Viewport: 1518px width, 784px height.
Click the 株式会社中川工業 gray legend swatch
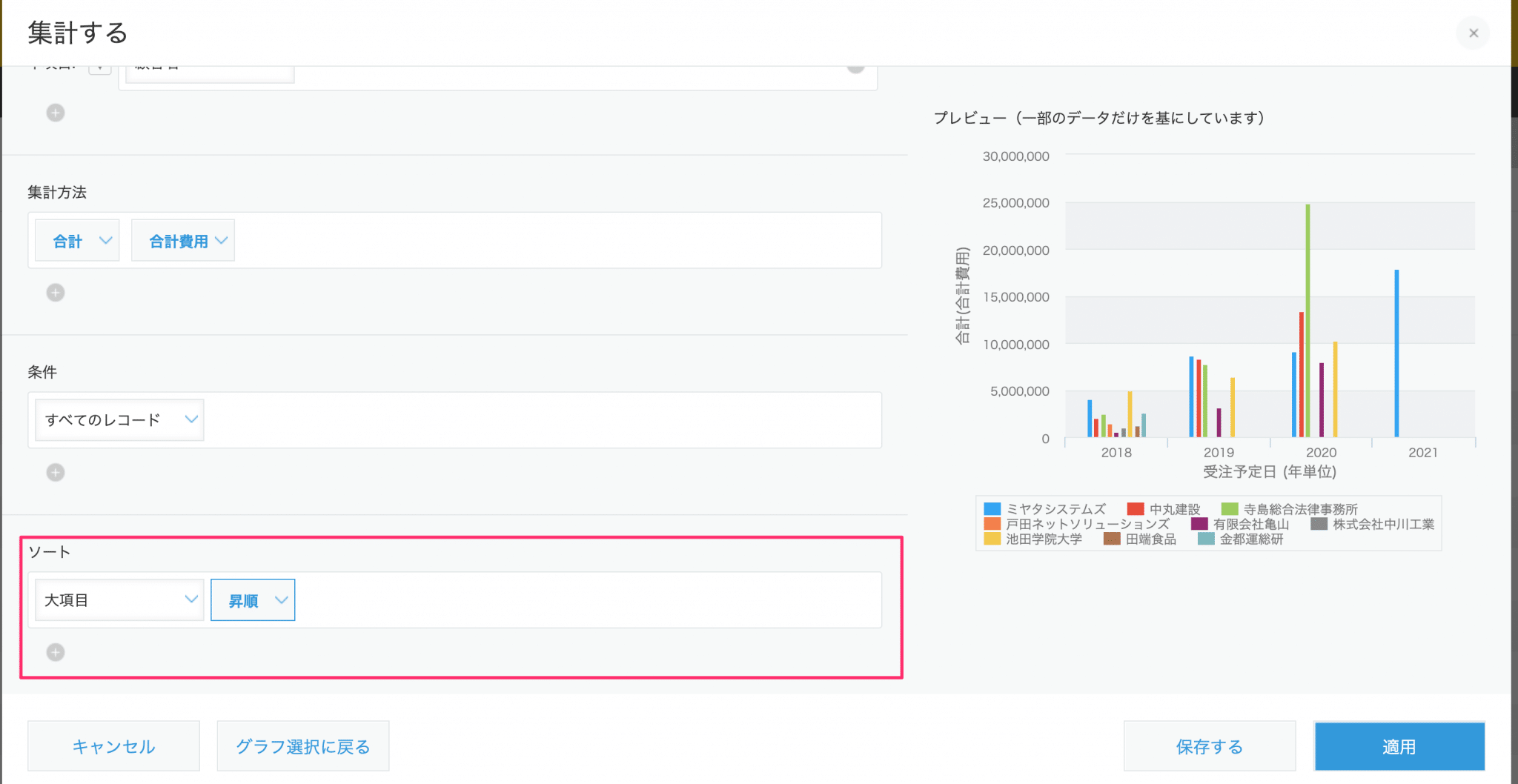1319,524
